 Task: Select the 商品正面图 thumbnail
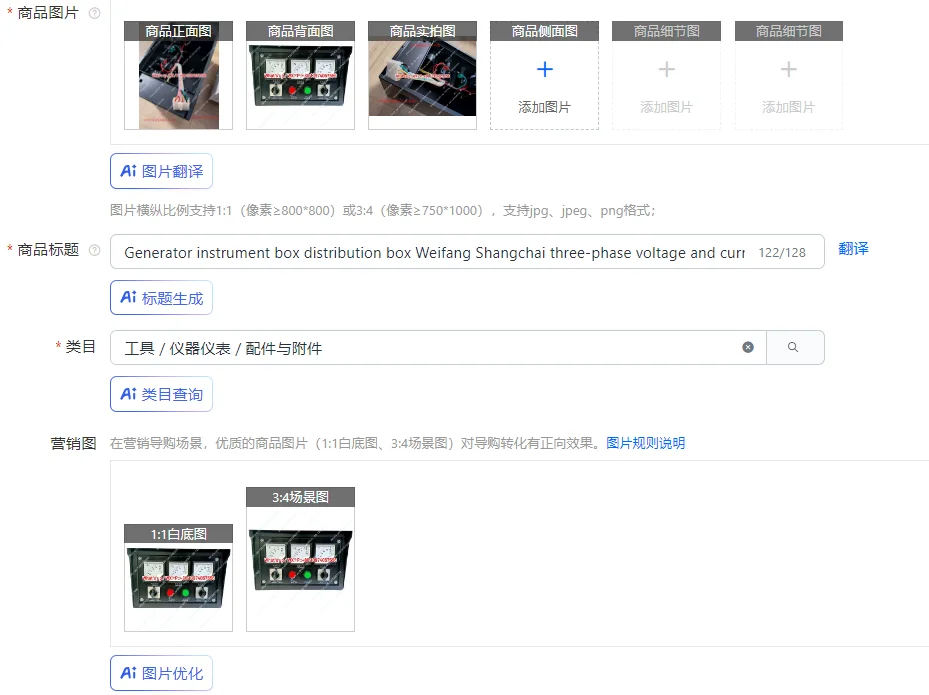click(x=178, y=75)
